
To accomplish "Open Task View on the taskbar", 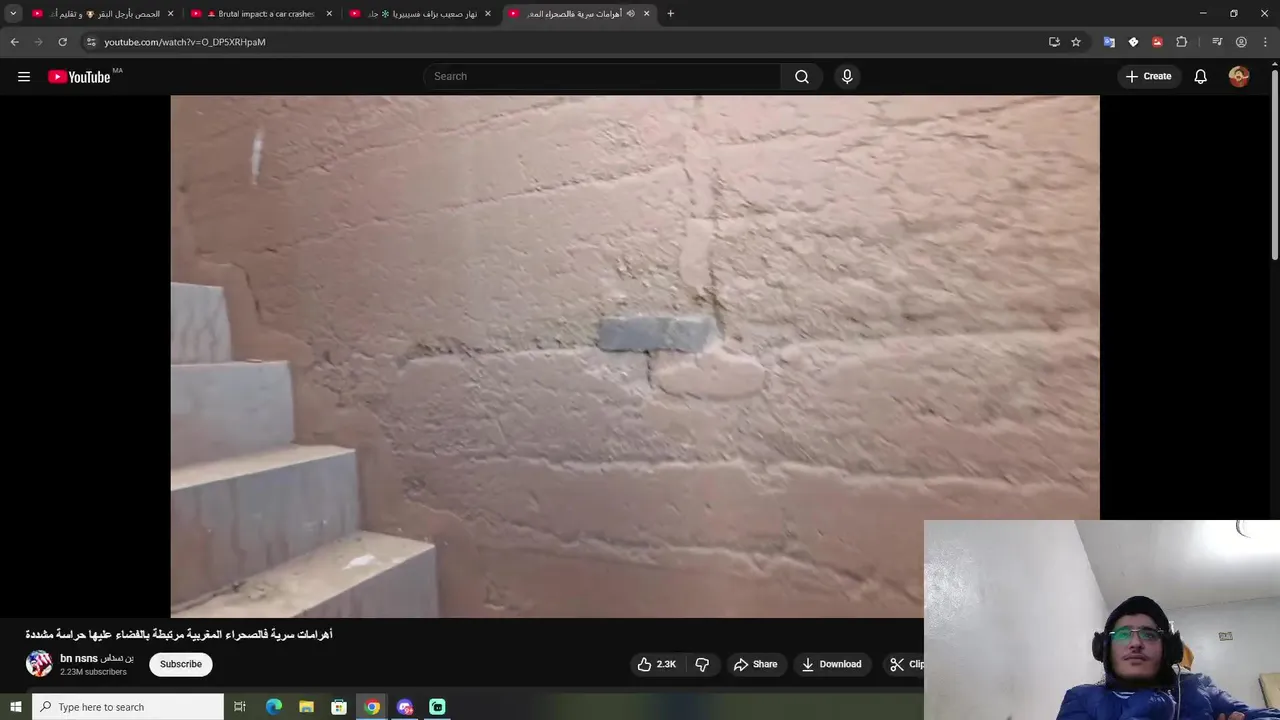I will [x=240, y=707].
